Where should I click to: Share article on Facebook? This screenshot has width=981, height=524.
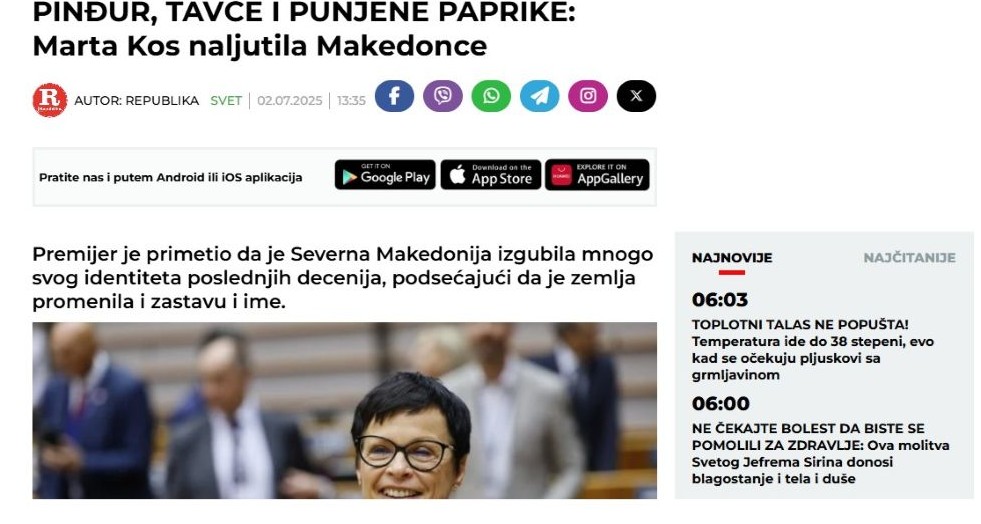click(394, 96)
